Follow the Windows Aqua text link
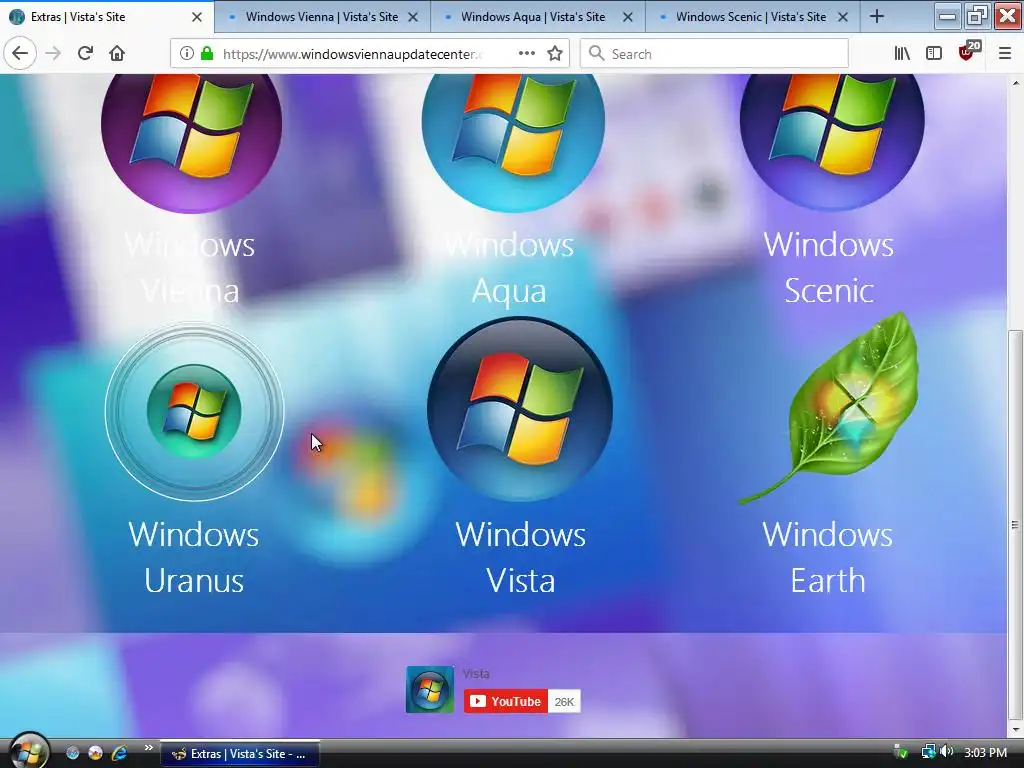Viewport: 1024px width, 768px height. (509, 268)
